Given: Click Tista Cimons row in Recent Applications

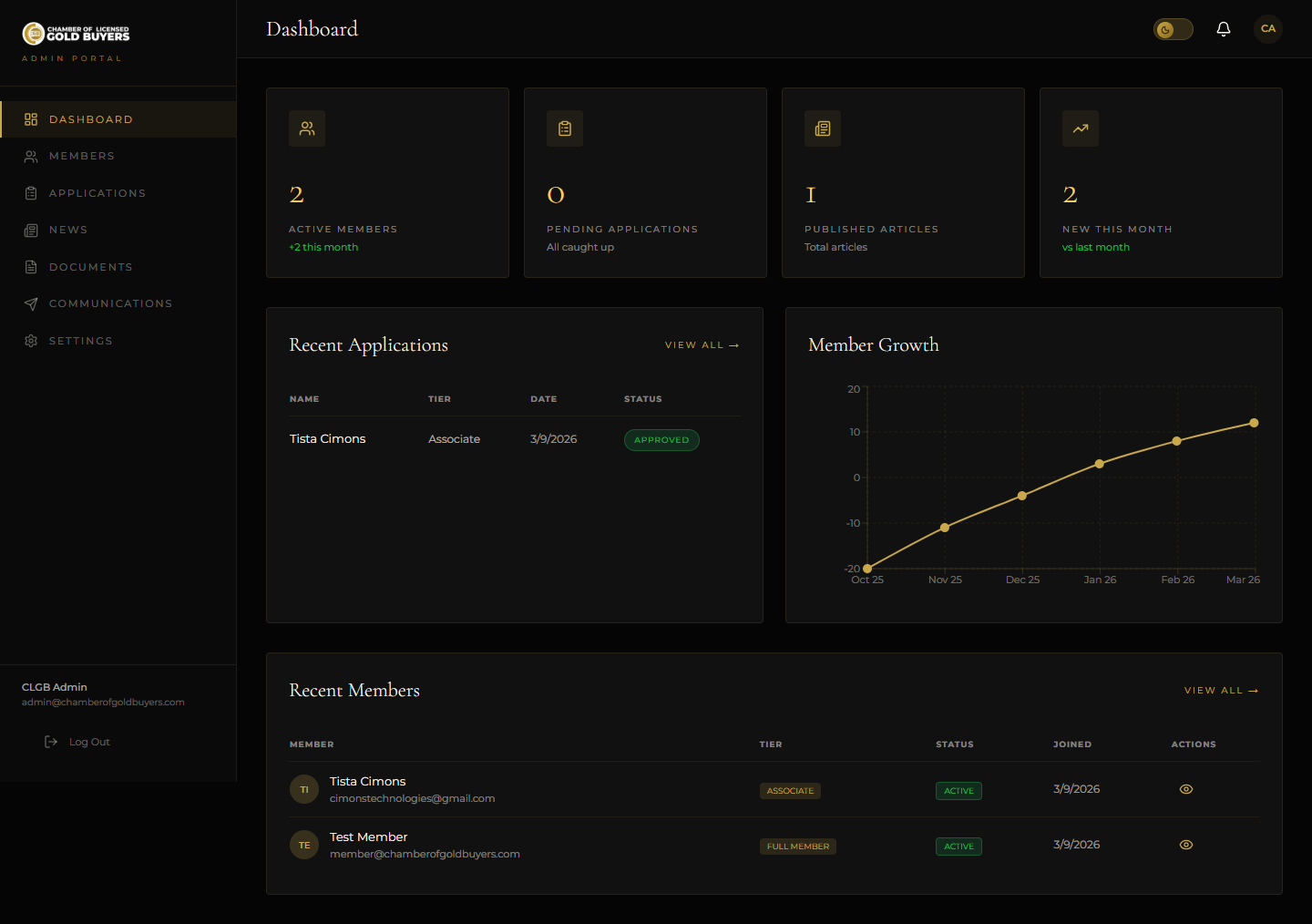Looking at the screenshot, I should pos(328,439).
